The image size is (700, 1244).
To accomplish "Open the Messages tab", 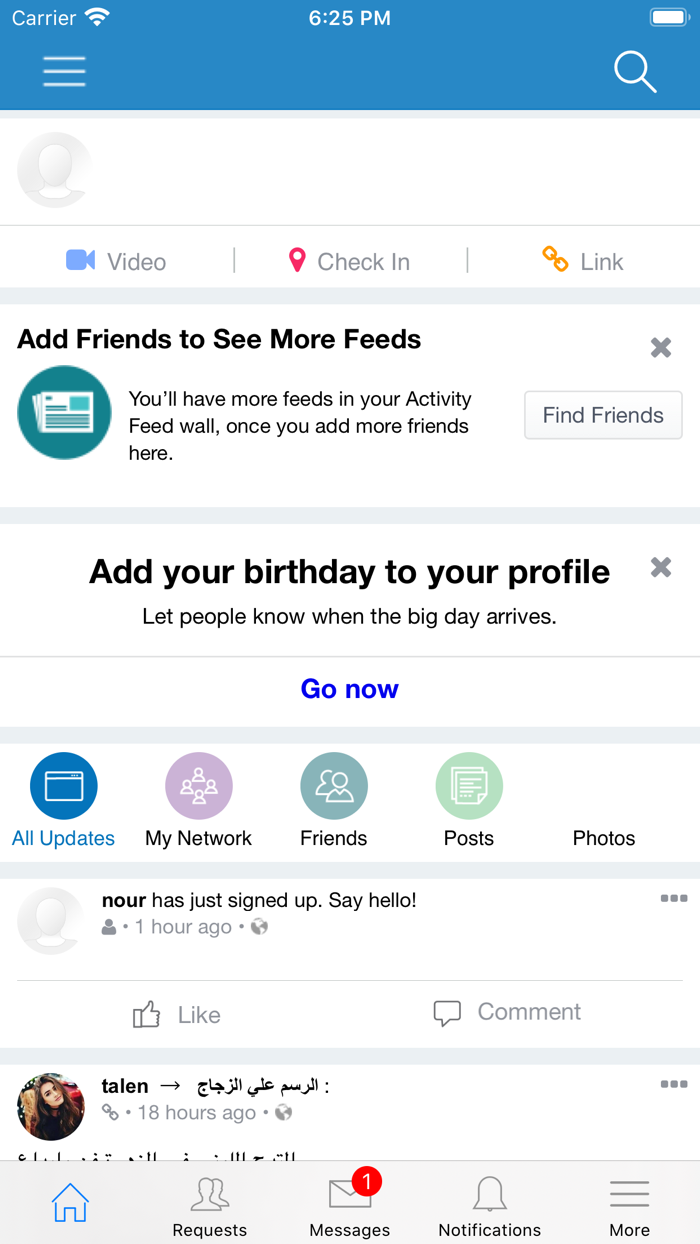I will (350, 1205).
